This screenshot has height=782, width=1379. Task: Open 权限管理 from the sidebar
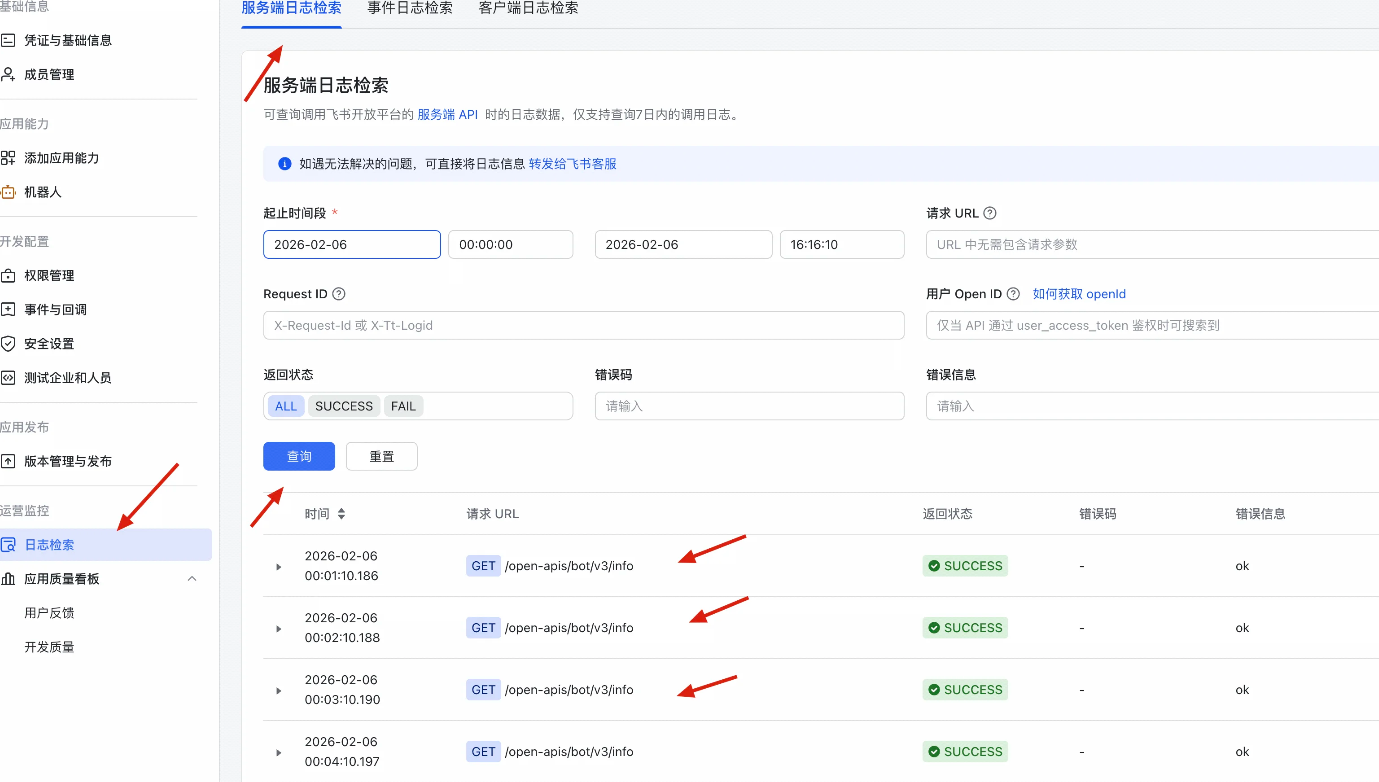point(61,275)
